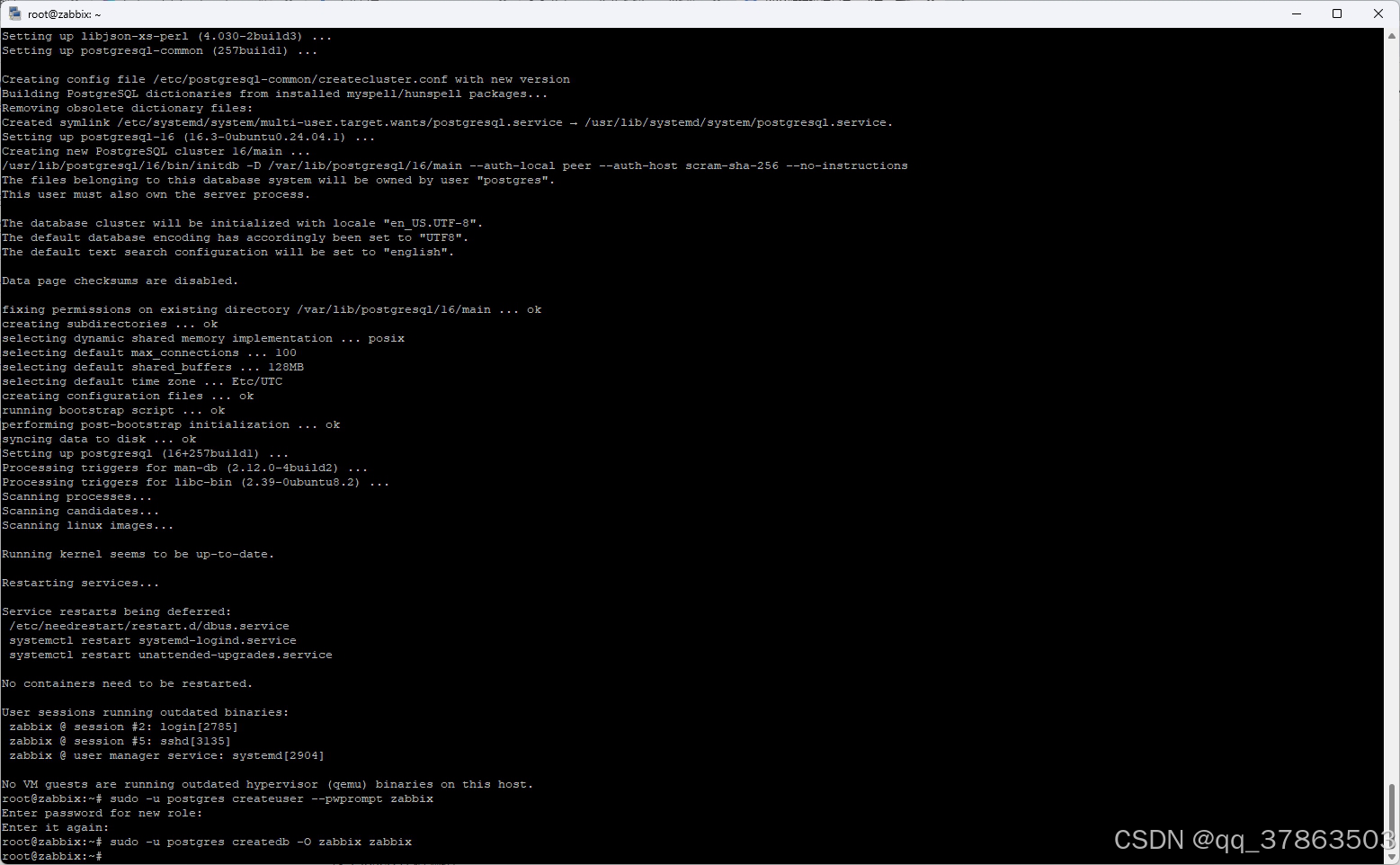Click 'syncing data to disk ... ok'

point(99,439)
